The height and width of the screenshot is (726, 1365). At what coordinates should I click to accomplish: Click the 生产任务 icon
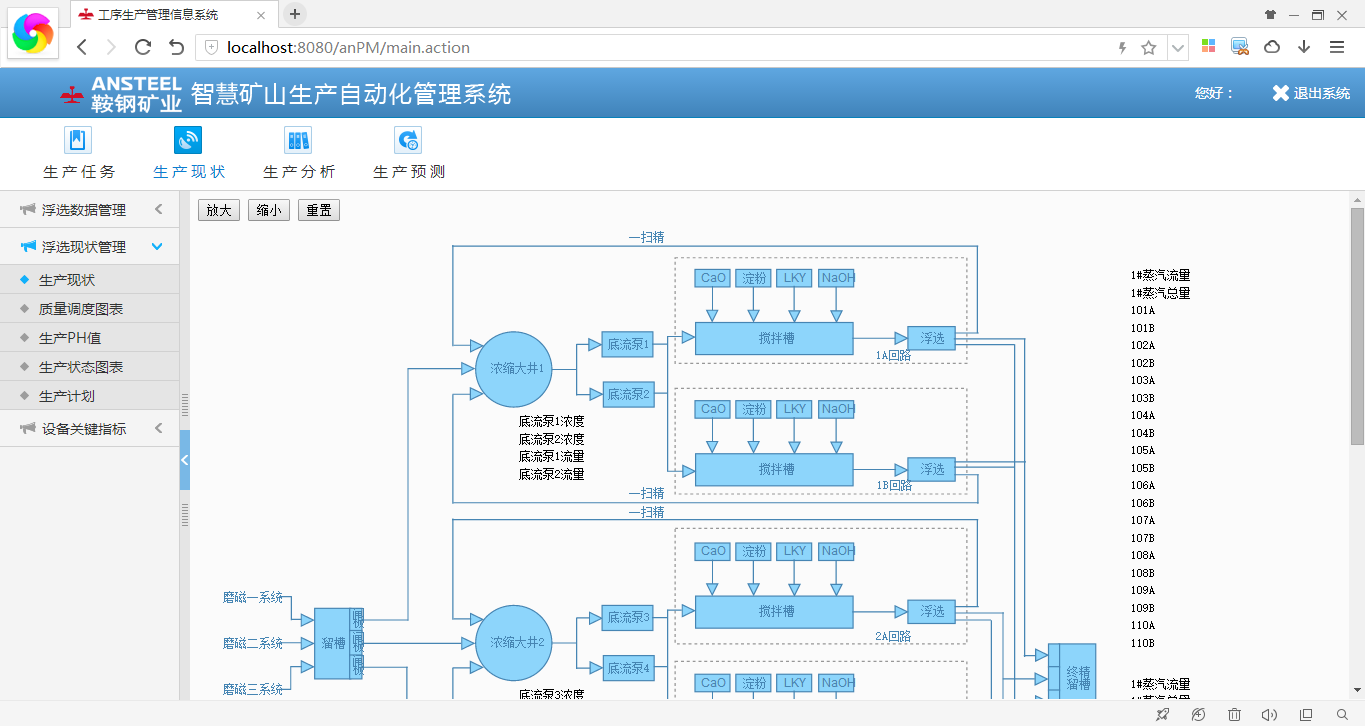click(x=78, y=140)
